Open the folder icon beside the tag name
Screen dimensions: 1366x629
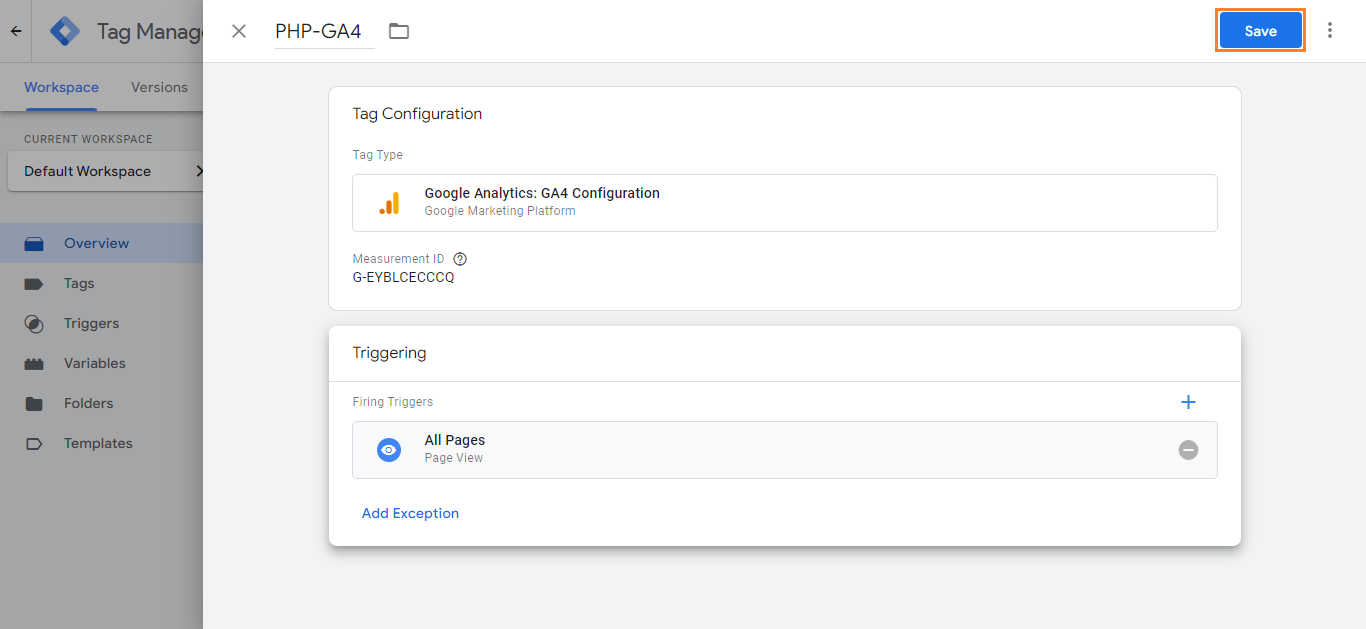398,31
